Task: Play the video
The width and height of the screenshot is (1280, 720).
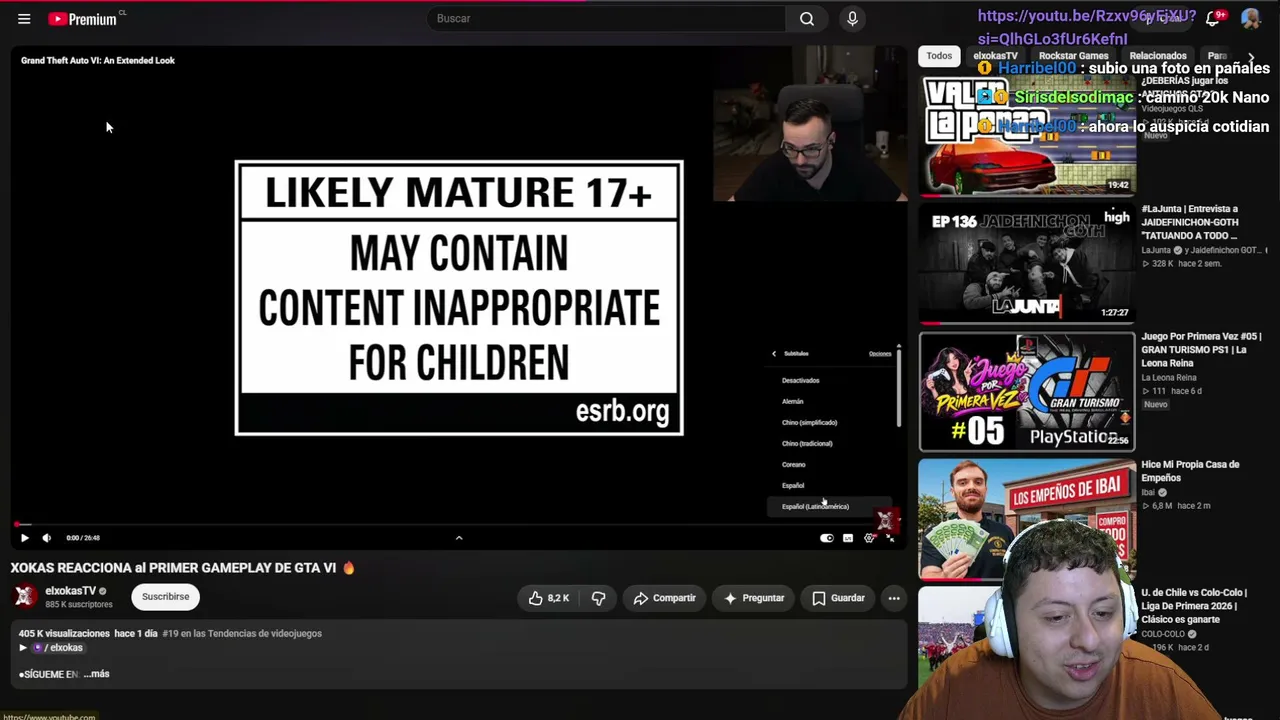Action: [x=25, y=538]
